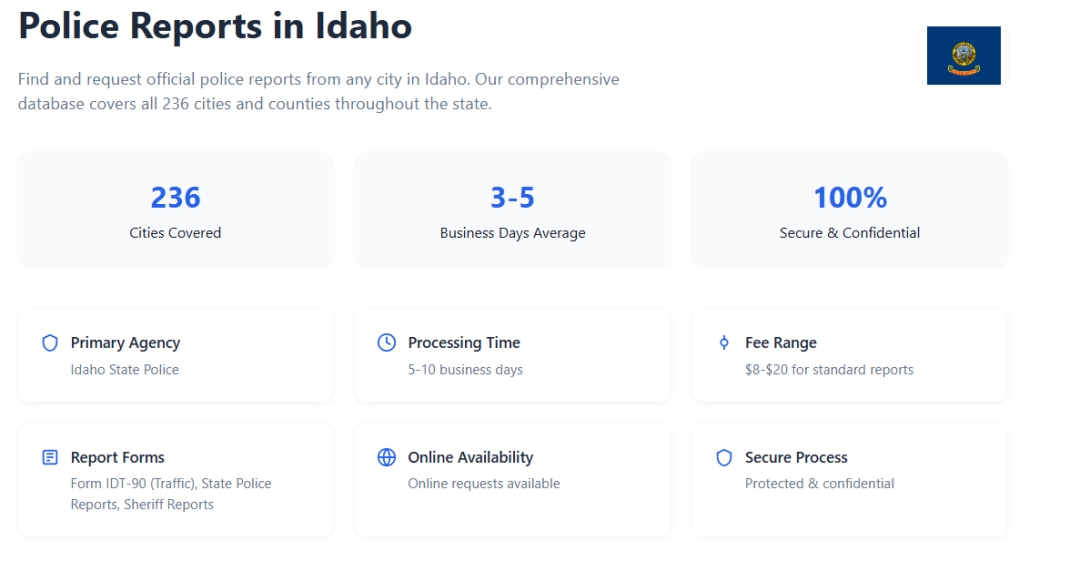This screenshot has width=1080, height=562.
Task: Select the Secure Process heading
Action: point(796,458)
